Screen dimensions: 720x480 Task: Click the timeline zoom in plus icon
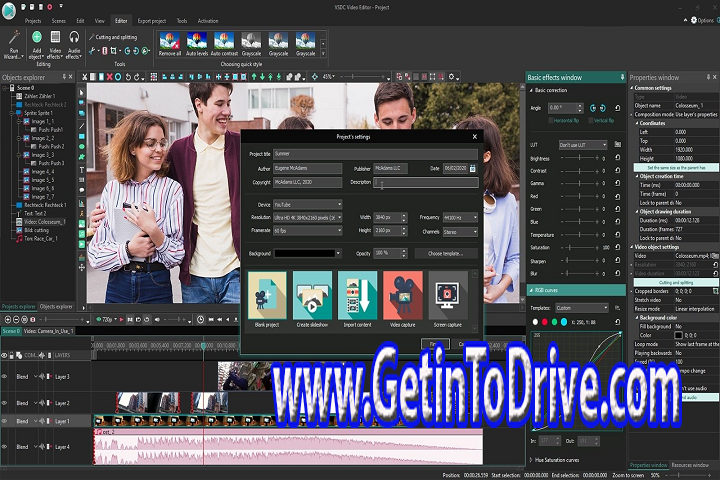(8, 319)
